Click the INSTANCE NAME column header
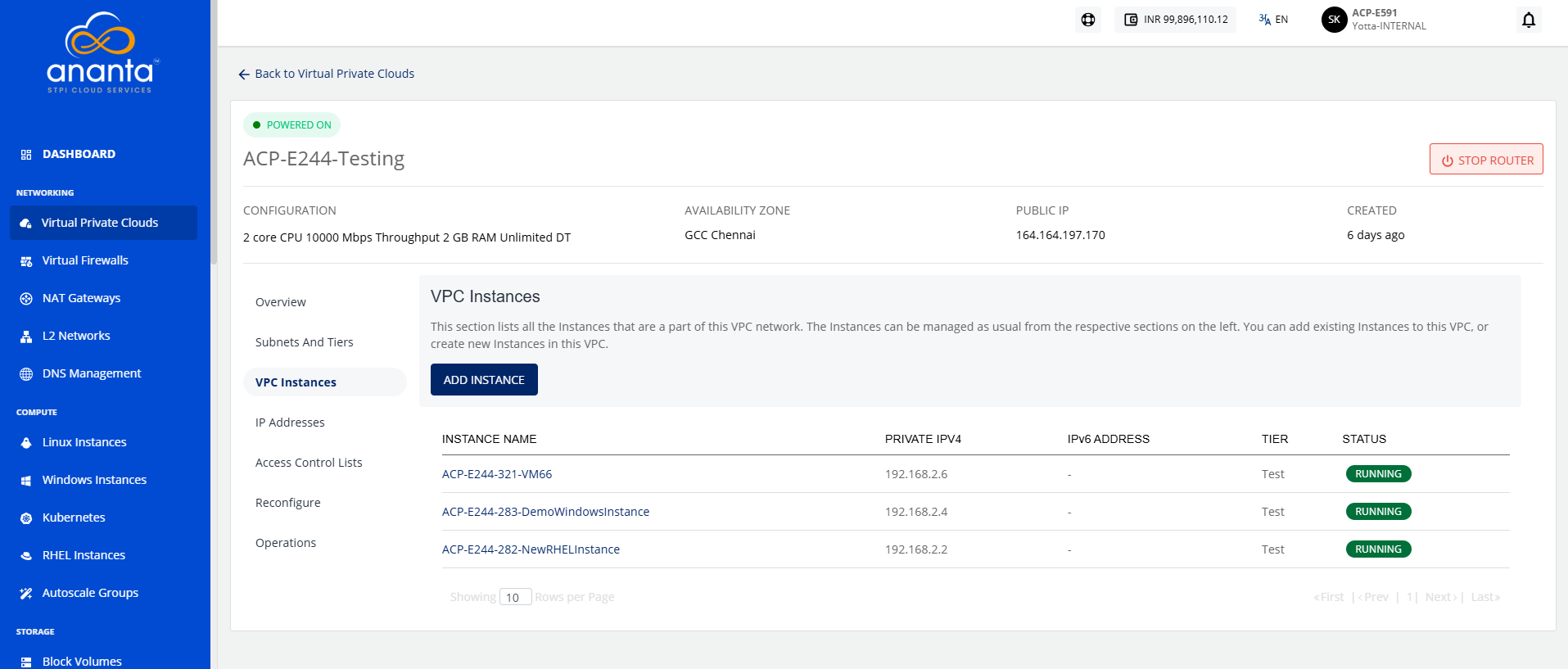Viewport: 1568px width, 669px height. 489,439
